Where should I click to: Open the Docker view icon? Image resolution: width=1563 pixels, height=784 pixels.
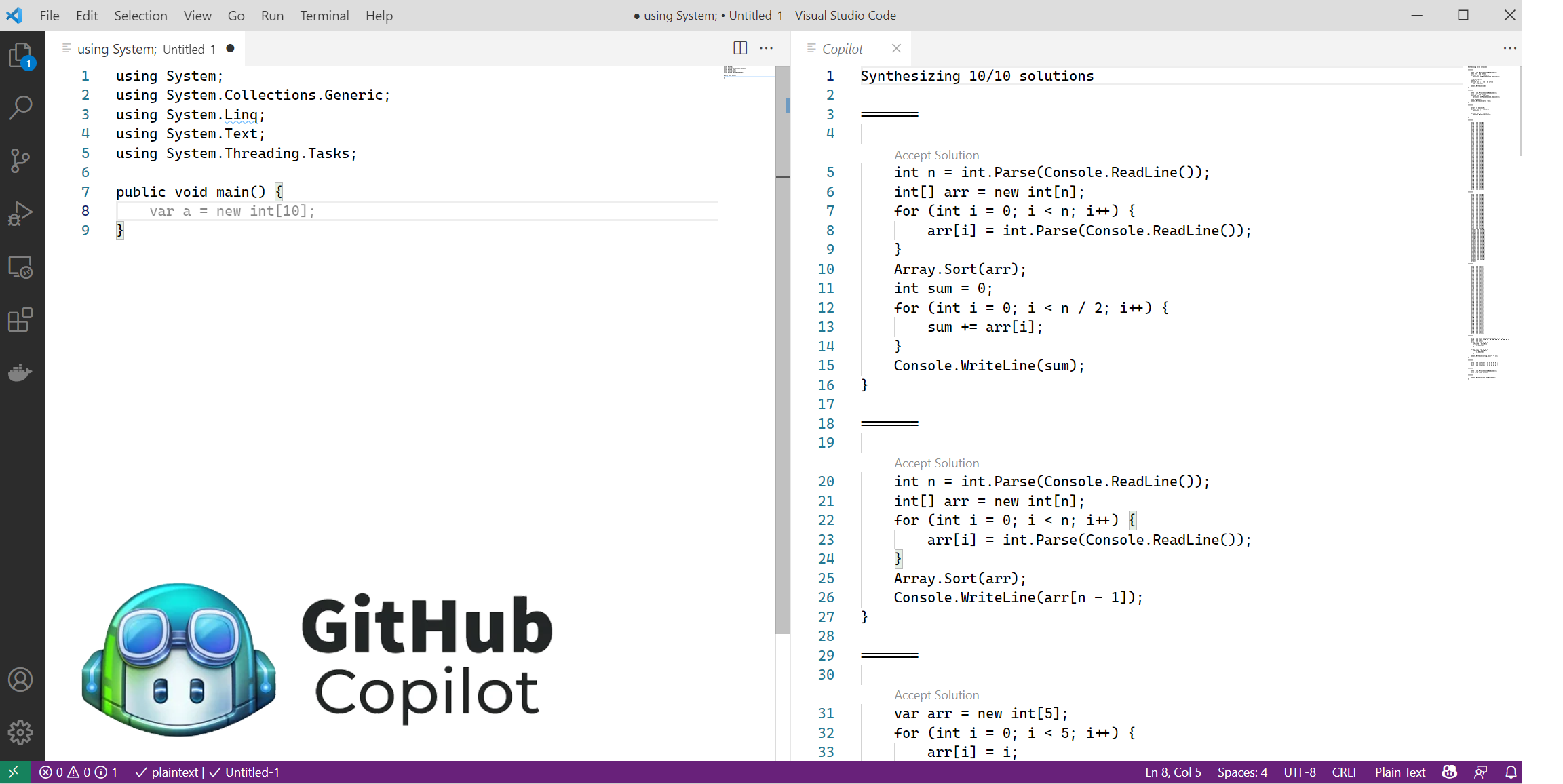point(21,372)
